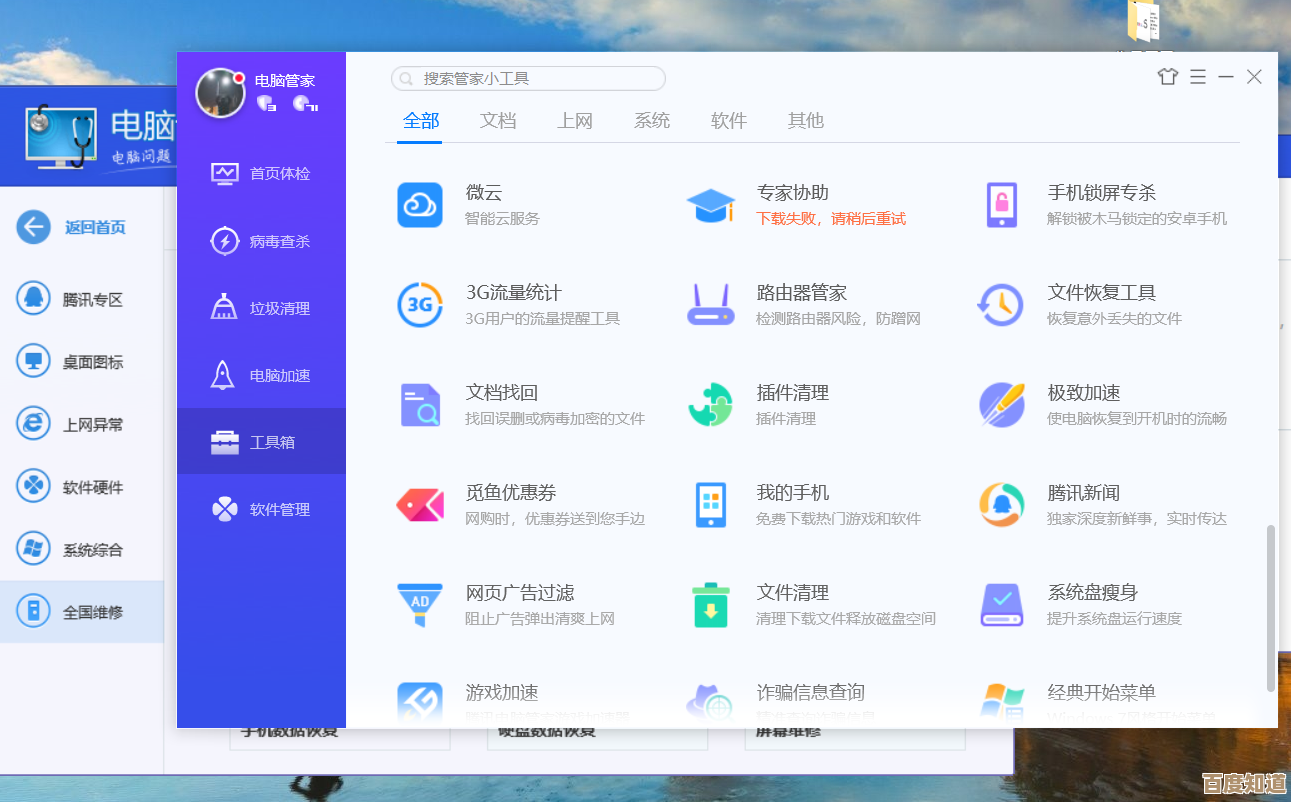Click the 网页广告过滤 AD funnel icon
This screenshot has width=1291, height=802.
coord(420,605)
